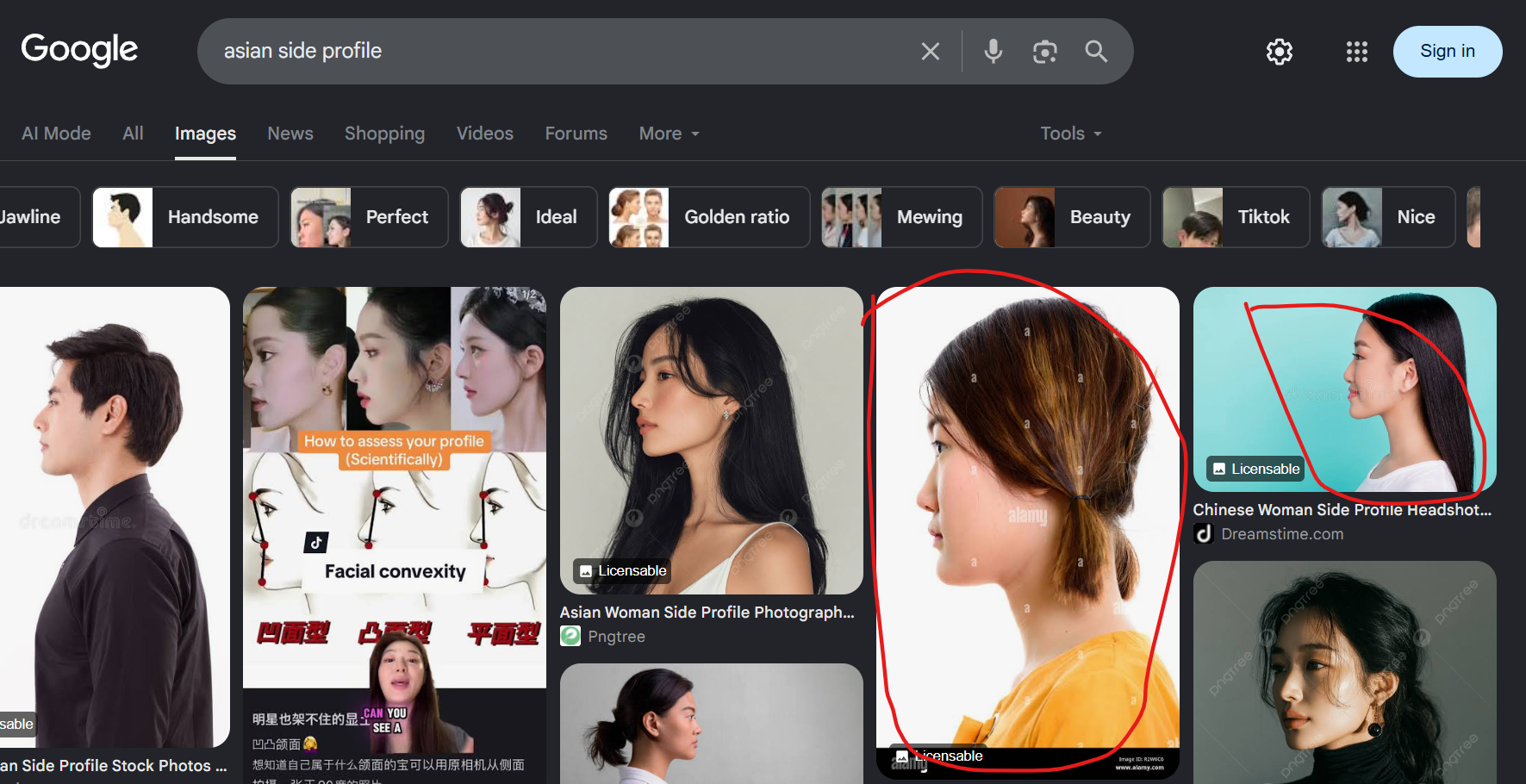Image resolution: width=1526 pixels, height=784 pixels.
Task: Expand the Tools dropdown
Action: 1071,134
